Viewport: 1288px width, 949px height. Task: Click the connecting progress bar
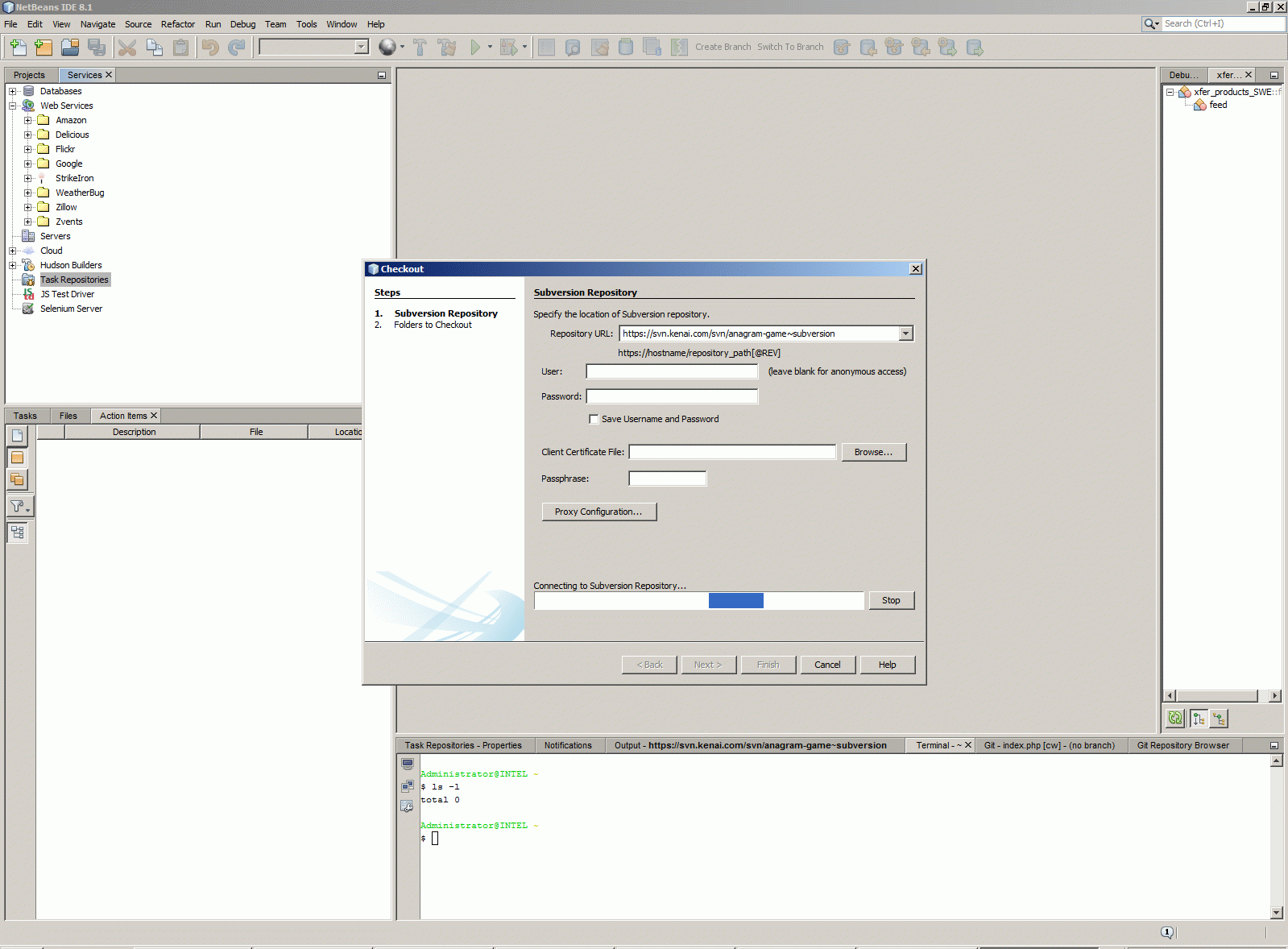pos(698,600)
